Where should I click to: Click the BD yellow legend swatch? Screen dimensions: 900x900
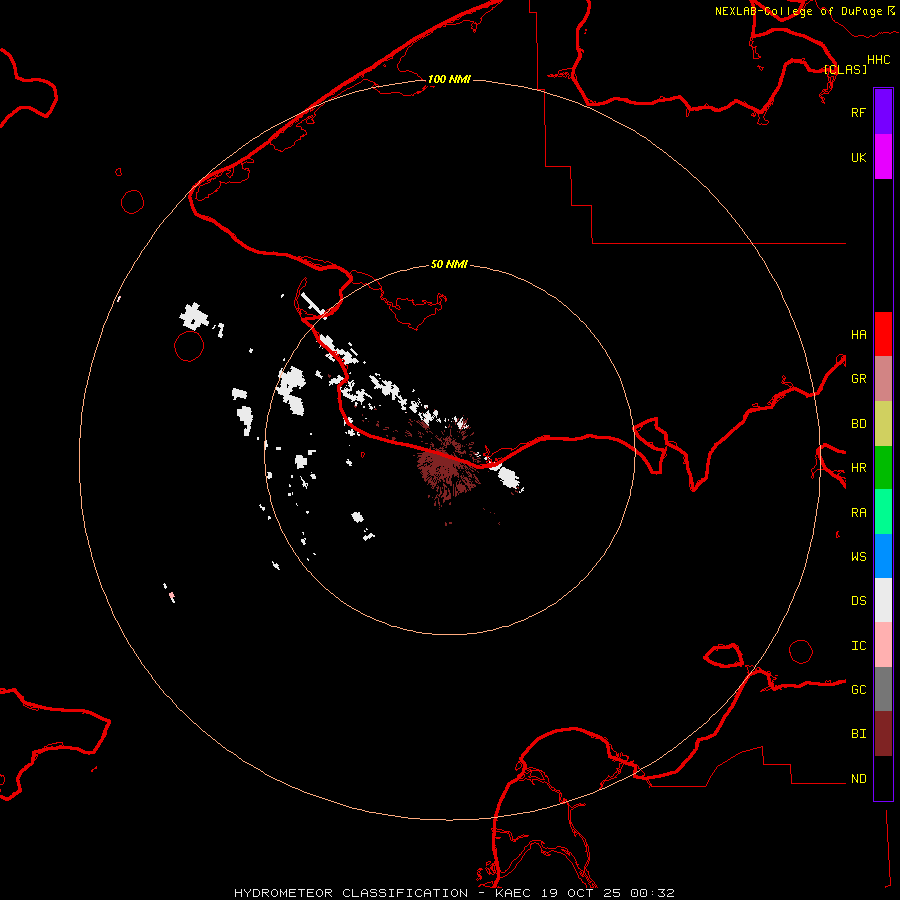tap(883, 424)
